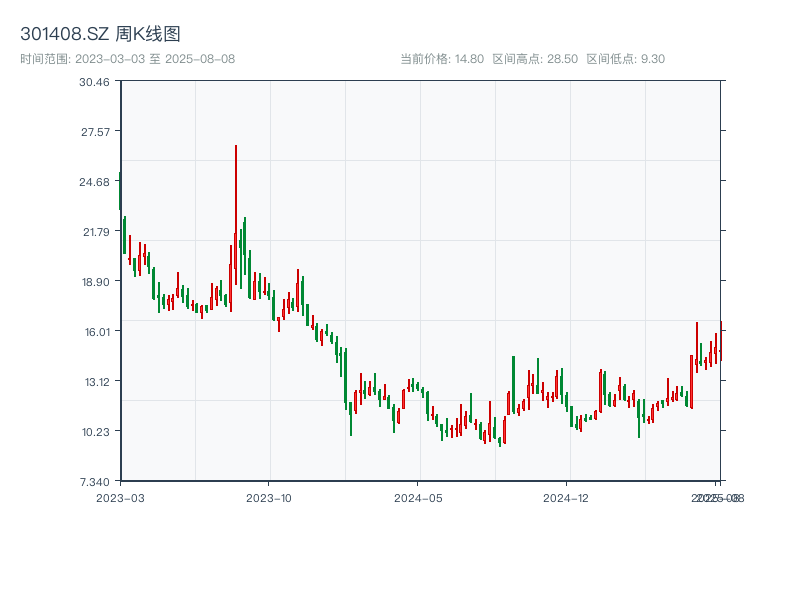Click the 301408.SZ 周K线图 chart title
The image size is (800, 600).
pyautogui.click(x=100, y=34)
